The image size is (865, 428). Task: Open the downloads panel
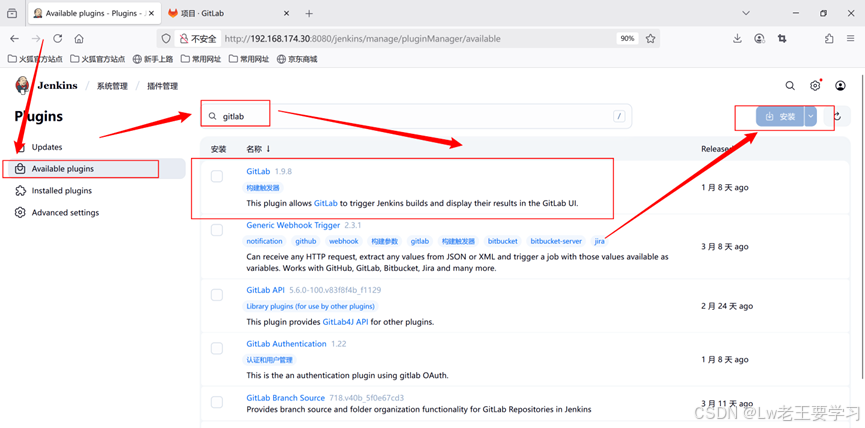(738, 39)
